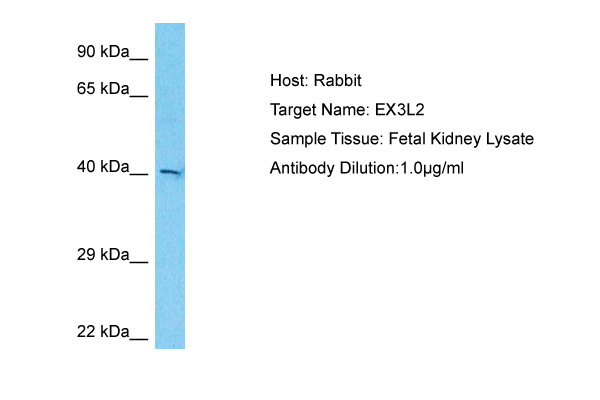Select the Sample Tissue: Fetal Kidney Lysate line
600x400 pixels.
pos(402,139)
